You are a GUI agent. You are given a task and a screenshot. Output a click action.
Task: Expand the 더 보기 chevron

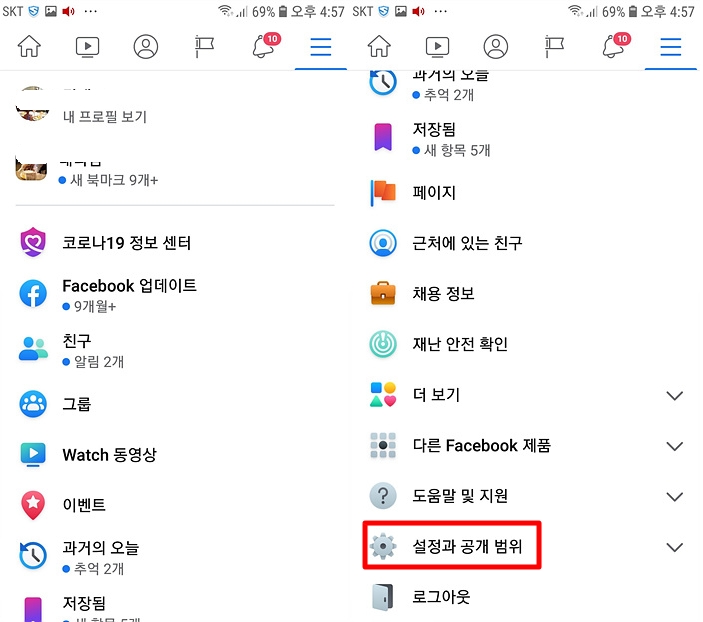pyautogui.click(x=675, y=396)
